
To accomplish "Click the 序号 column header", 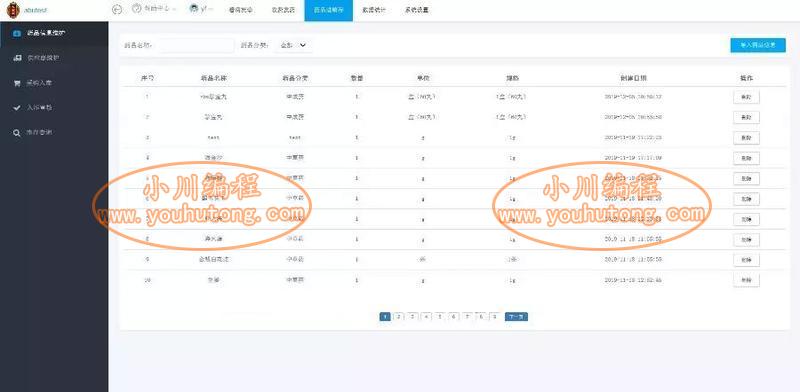I will coord(147,78).
